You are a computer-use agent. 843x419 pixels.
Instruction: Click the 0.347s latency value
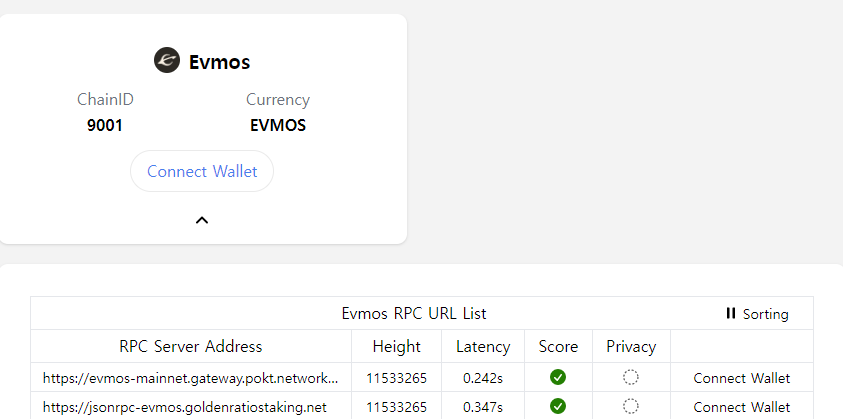(x=483, y=407)
